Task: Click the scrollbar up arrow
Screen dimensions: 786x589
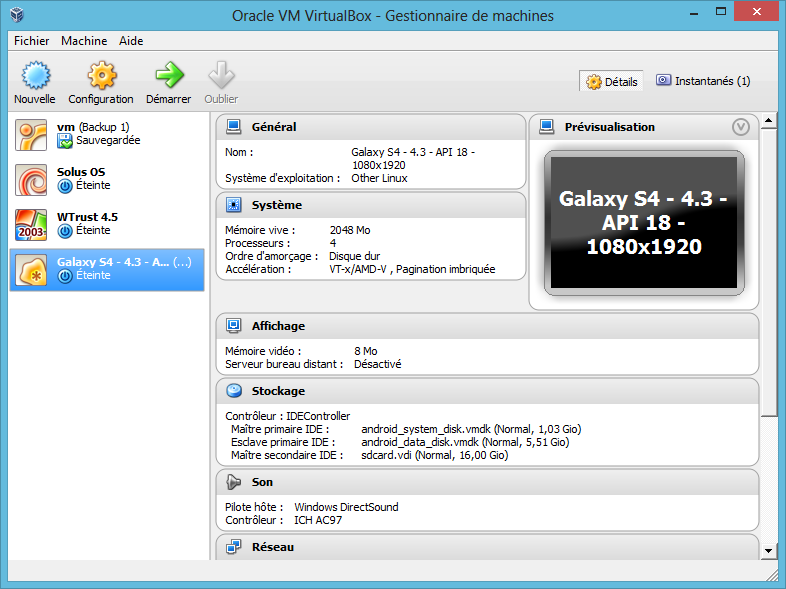Action: point(768,121)
